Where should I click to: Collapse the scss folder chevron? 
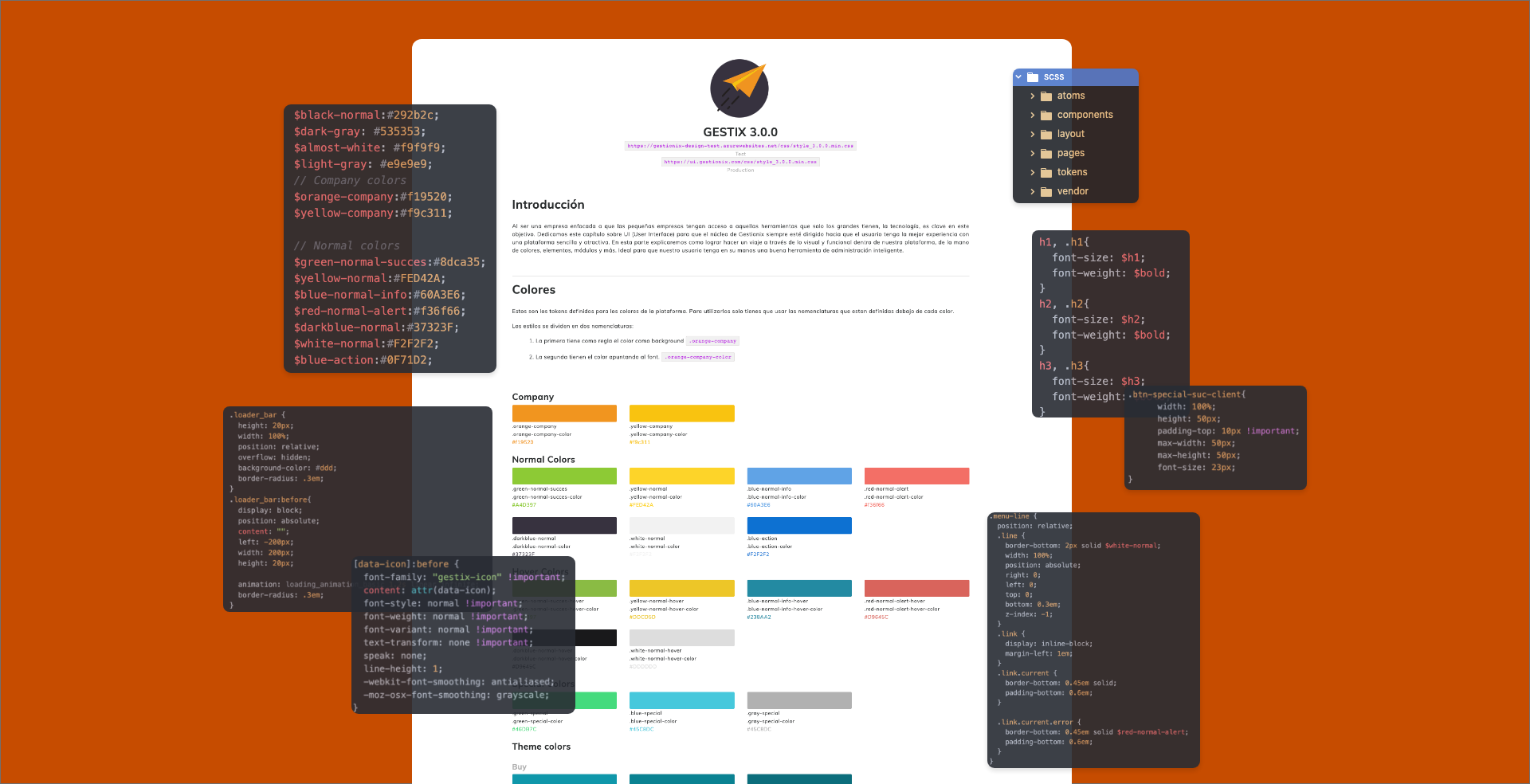(x=1018, y=77)
